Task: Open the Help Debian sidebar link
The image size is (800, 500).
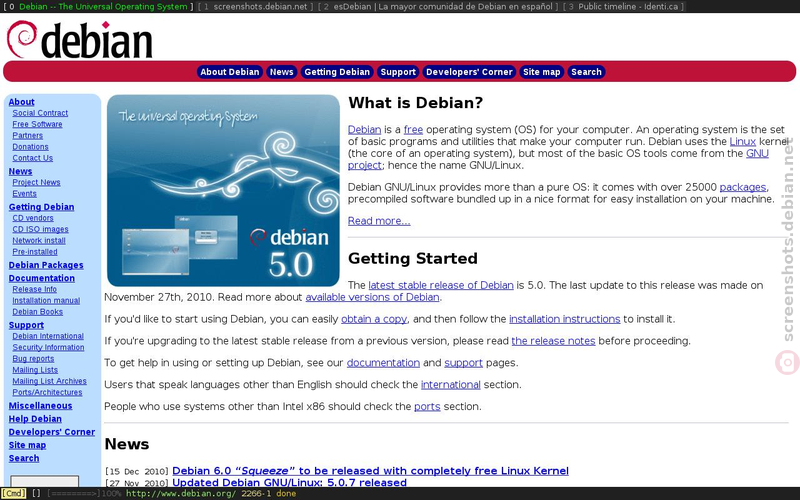Action: click(x=35, y=419)
